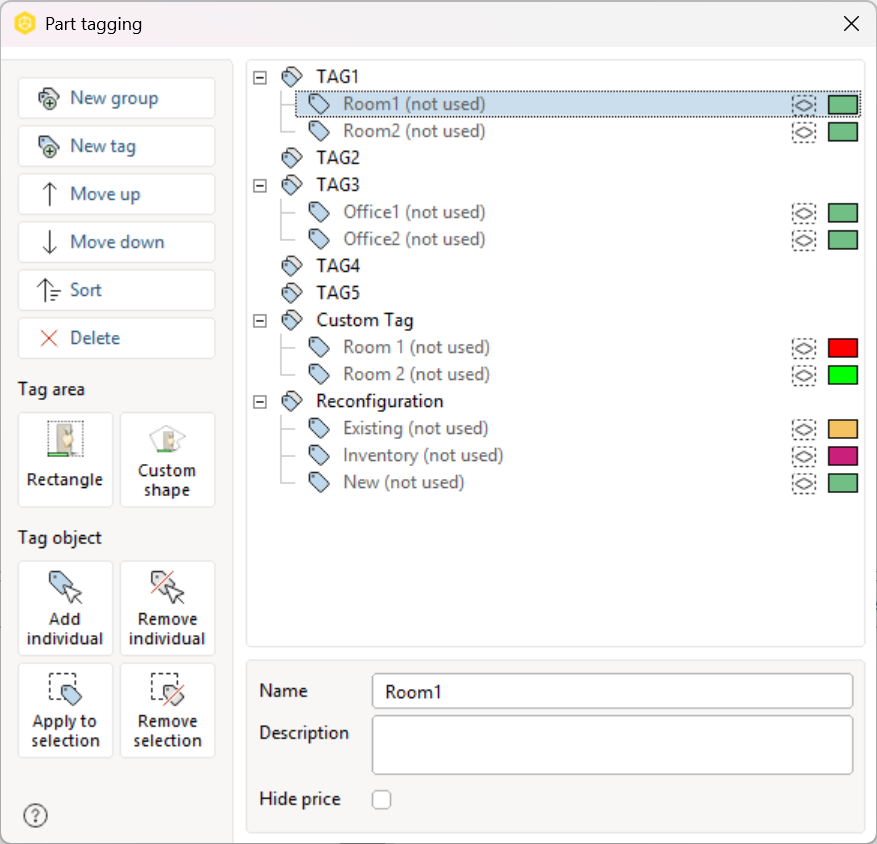
Task: Create a New tag
Action: [x=116, y=147]
